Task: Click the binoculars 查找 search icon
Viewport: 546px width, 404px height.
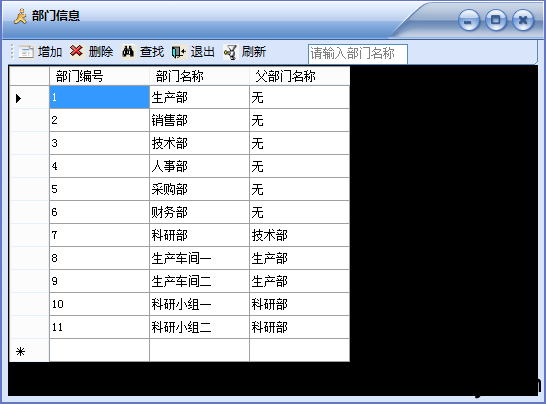Action: coord(128,52)
